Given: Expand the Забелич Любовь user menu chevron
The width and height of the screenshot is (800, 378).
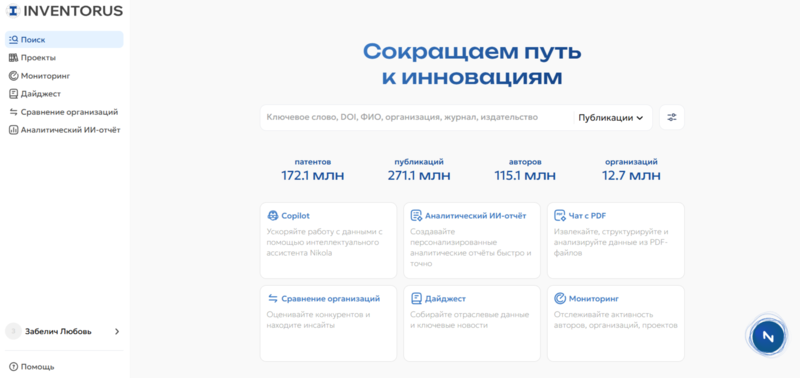Looking at the screenshot, I should coord(117,332).
